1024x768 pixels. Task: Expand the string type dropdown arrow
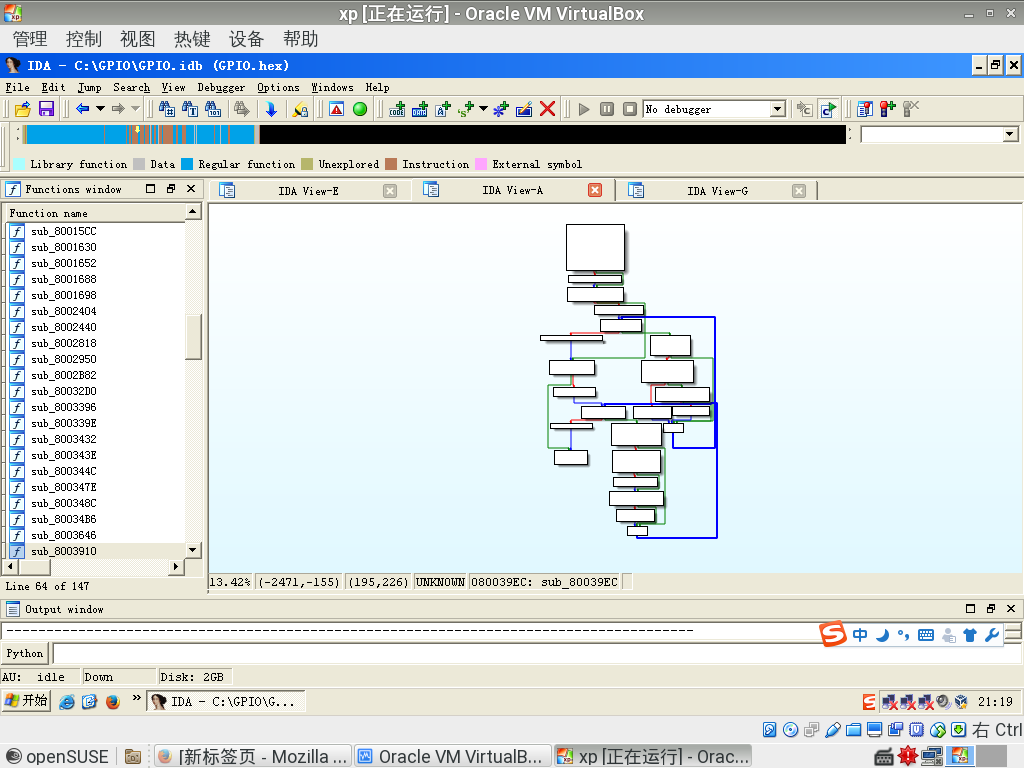[483, 108]
